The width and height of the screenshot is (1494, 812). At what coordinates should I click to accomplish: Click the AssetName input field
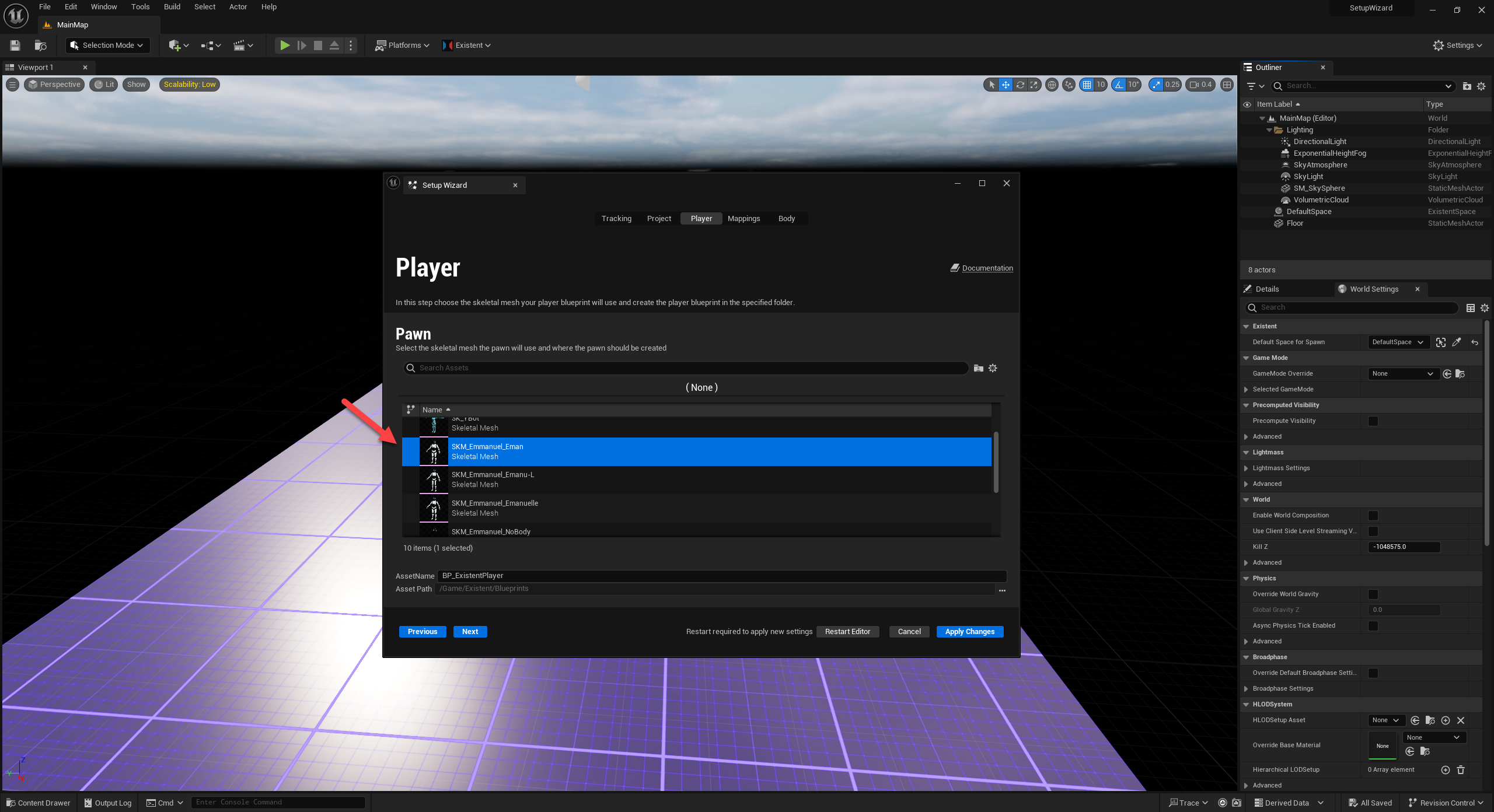[721, 576]
